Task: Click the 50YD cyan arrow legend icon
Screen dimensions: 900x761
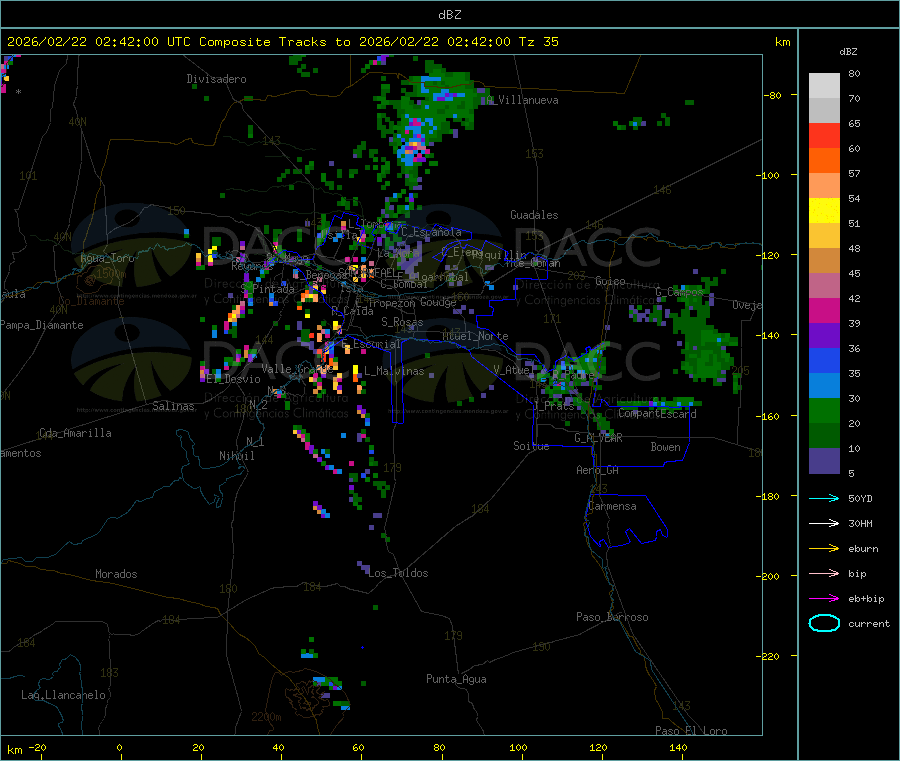Action: click(x=824, y=498)
